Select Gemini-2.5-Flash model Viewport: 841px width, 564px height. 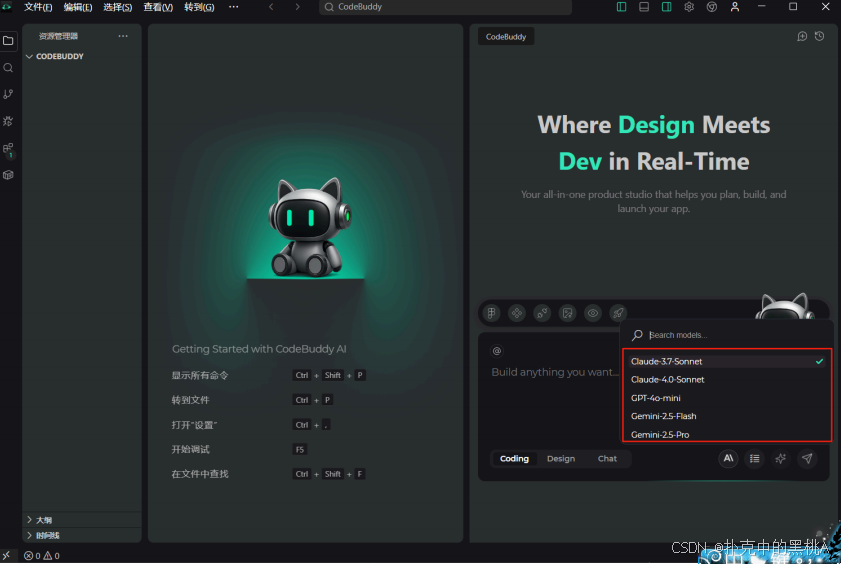point(727,416)
